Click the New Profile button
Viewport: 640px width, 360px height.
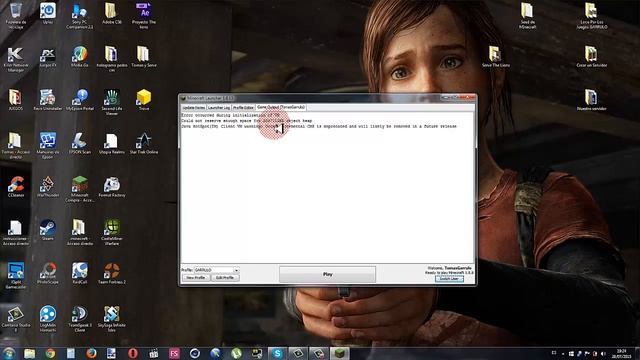click(196, 278)
